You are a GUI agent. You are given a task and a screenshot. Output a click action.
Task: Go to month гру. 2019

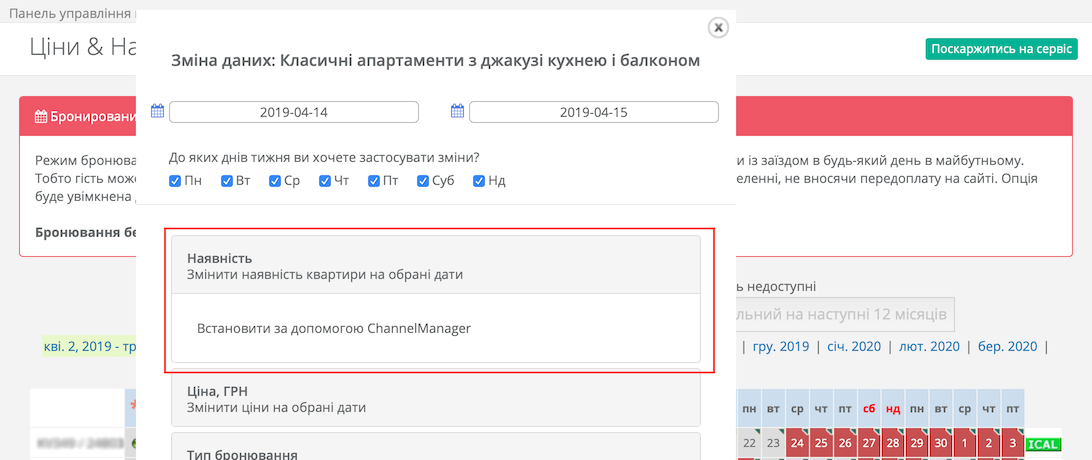coord(781,346)
